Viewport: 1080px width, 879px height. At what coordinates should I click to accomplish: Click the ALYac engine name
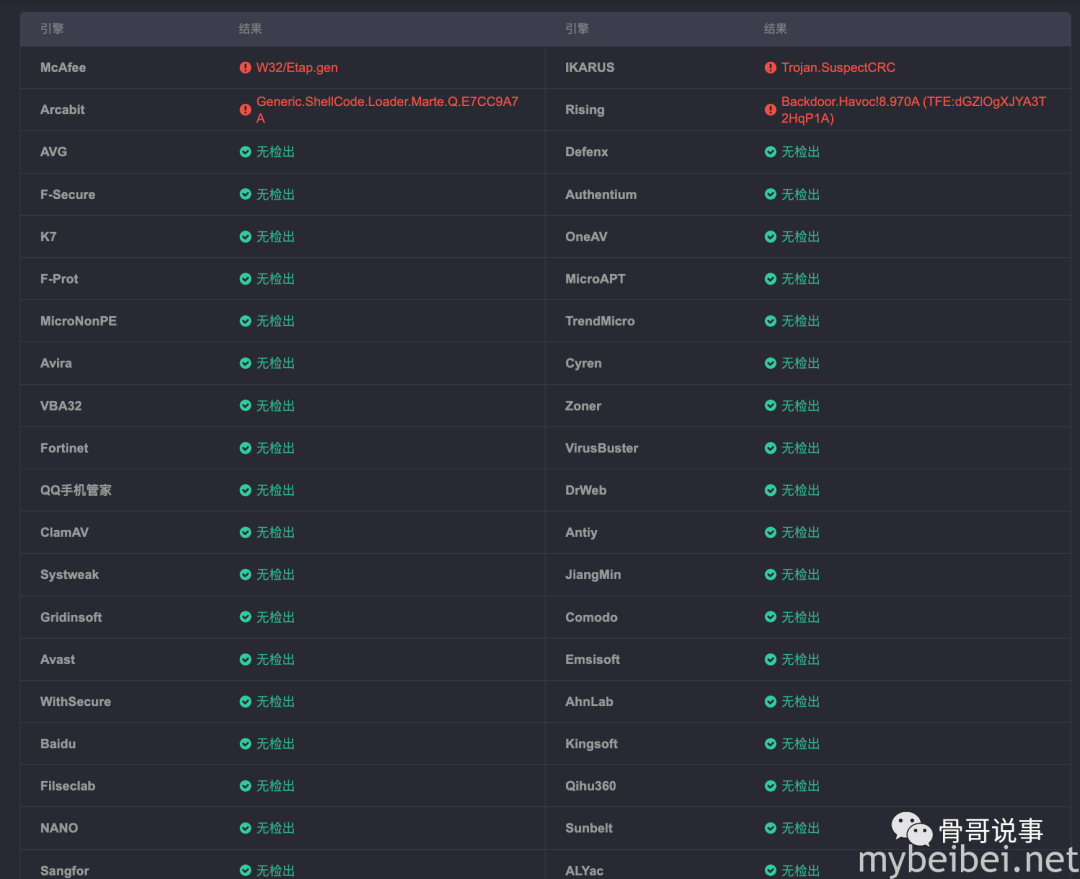(x=584, y=871)
